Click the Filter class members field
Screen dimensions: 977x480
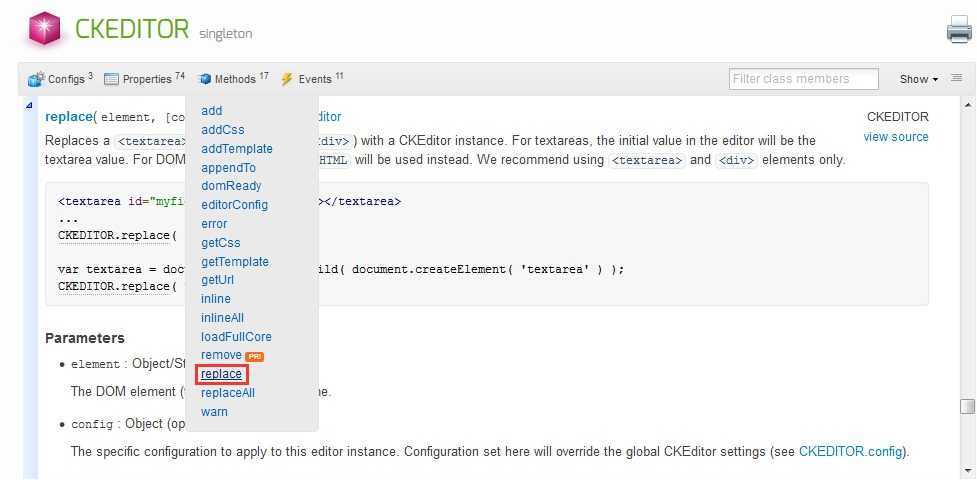(804, 79)
